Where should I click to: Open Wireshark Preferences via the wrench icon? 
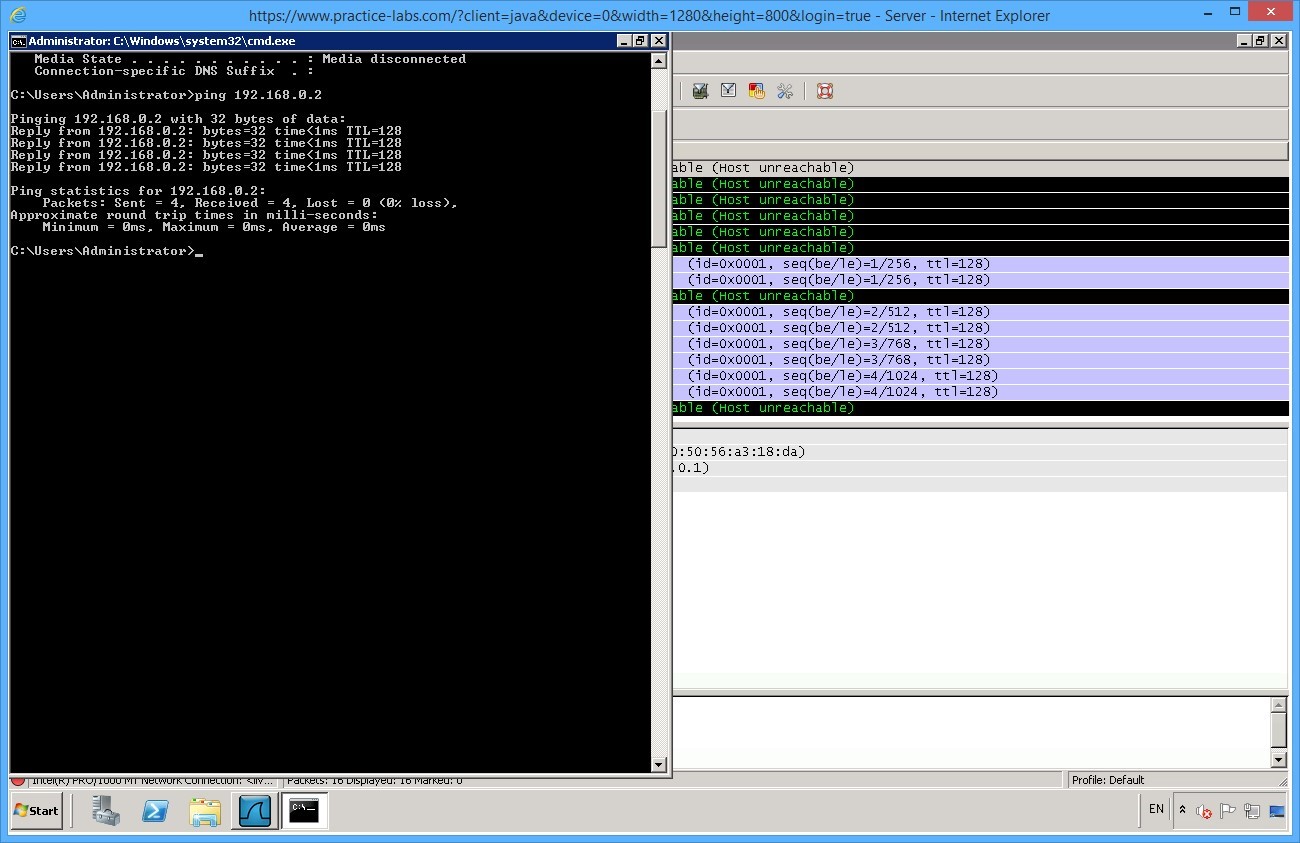pos(785,90)
